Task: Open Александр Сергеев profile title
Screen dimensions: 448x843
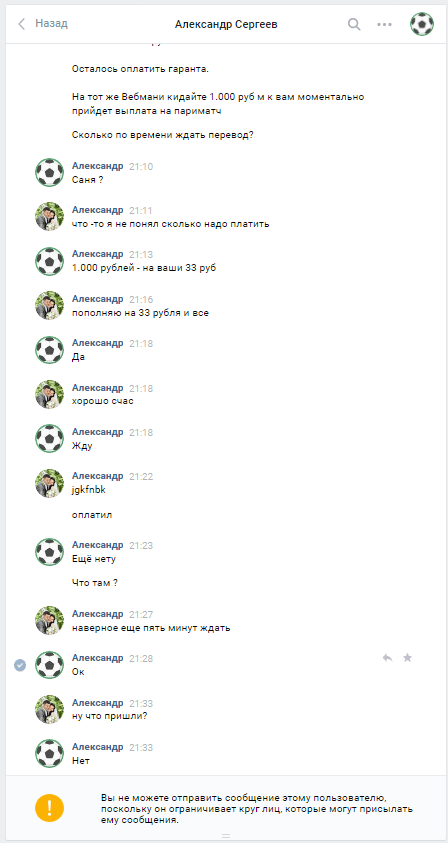Action: (226, 24)
